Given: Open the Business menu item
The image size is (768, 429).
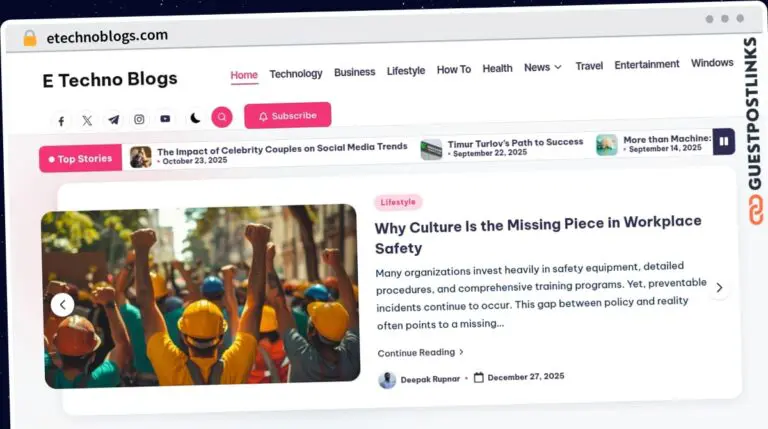Looking at the screenshot, I should (x=355, y=72).
